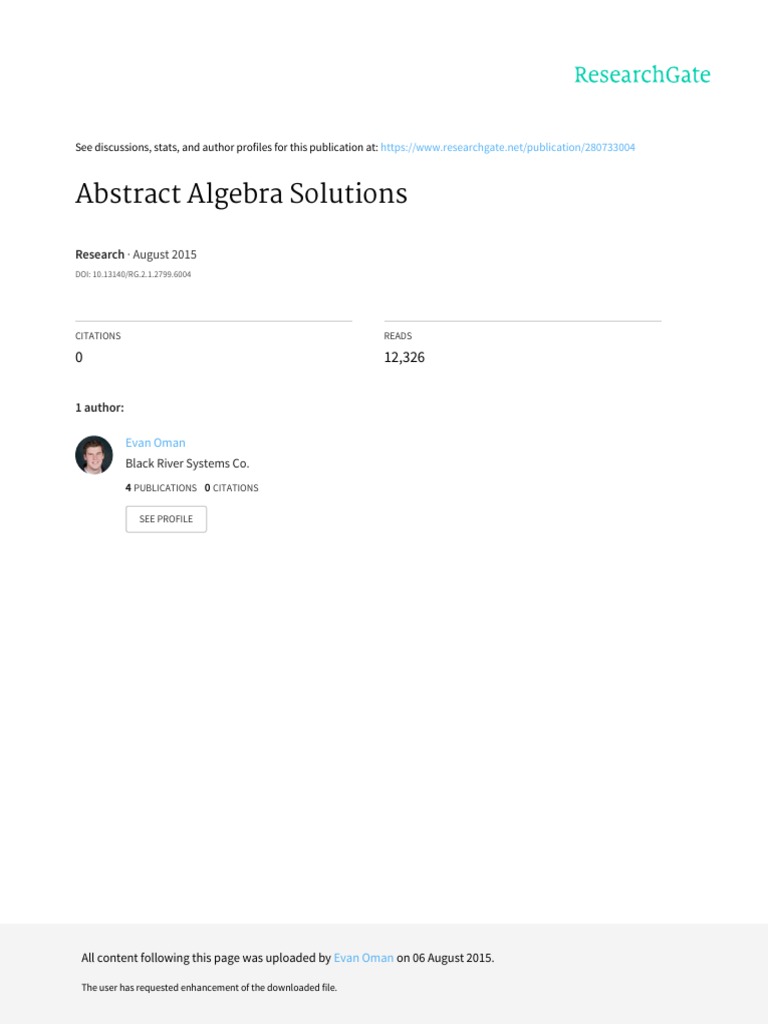This screenshot has height=1024, width=768.
Task: Click the CITATIONS stat heading
Action: pos(98,336)
